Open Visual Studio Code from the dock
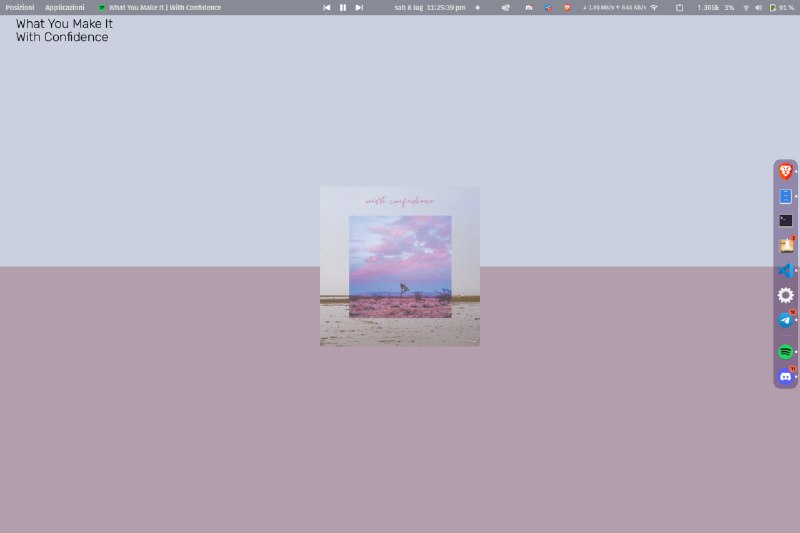Screen dimensions: 800x533 click(x=786, y=271)
